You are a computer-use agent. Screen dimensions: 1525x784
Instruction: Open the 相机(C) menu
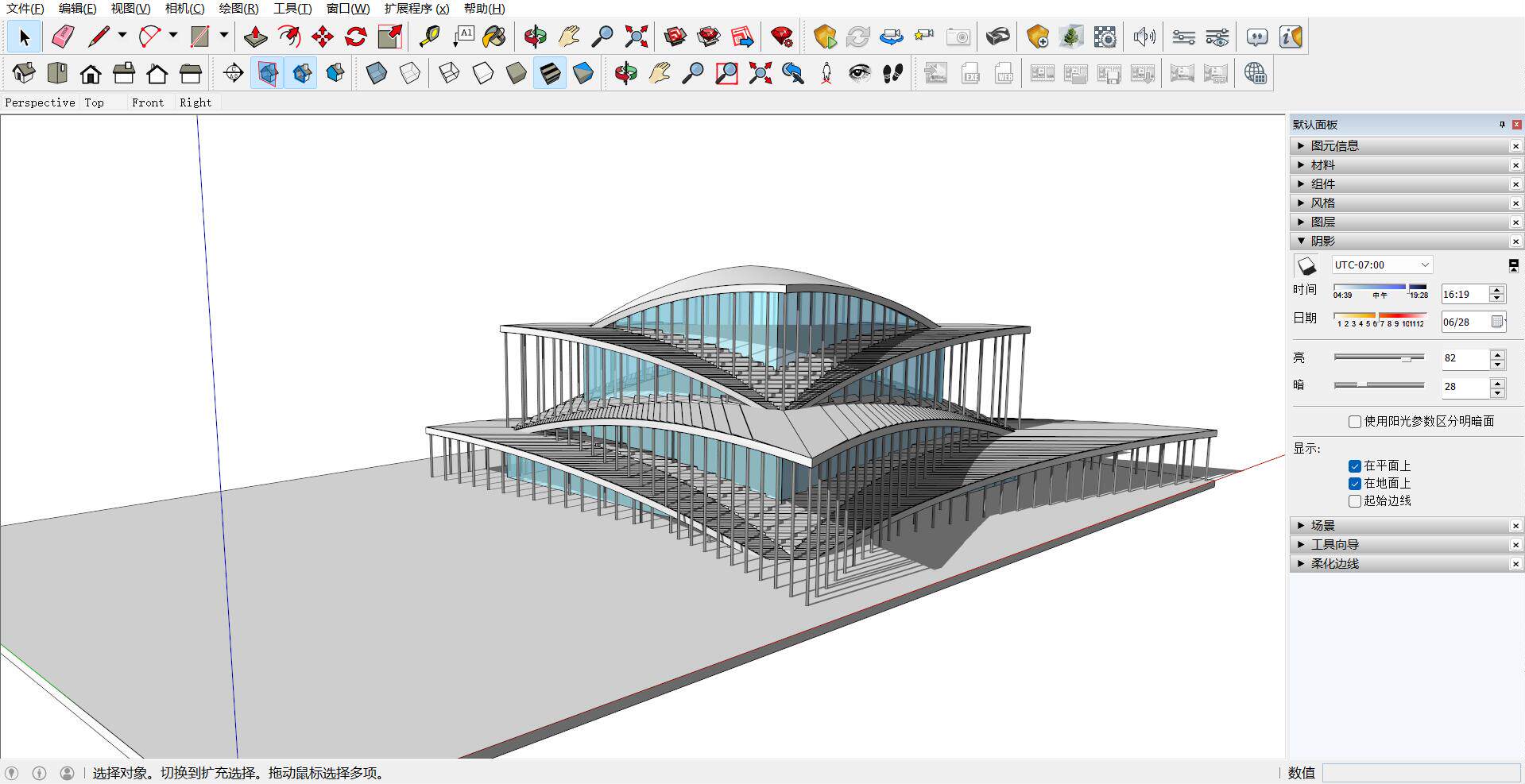184,9
